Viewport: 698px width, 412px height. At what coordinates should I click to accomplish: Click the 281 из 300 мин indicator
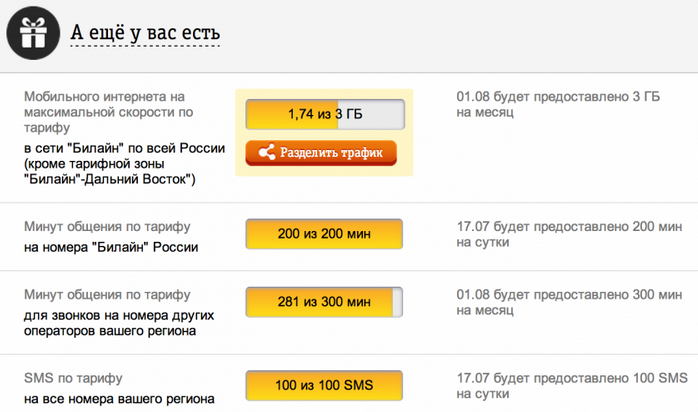(x=324, y=303)
